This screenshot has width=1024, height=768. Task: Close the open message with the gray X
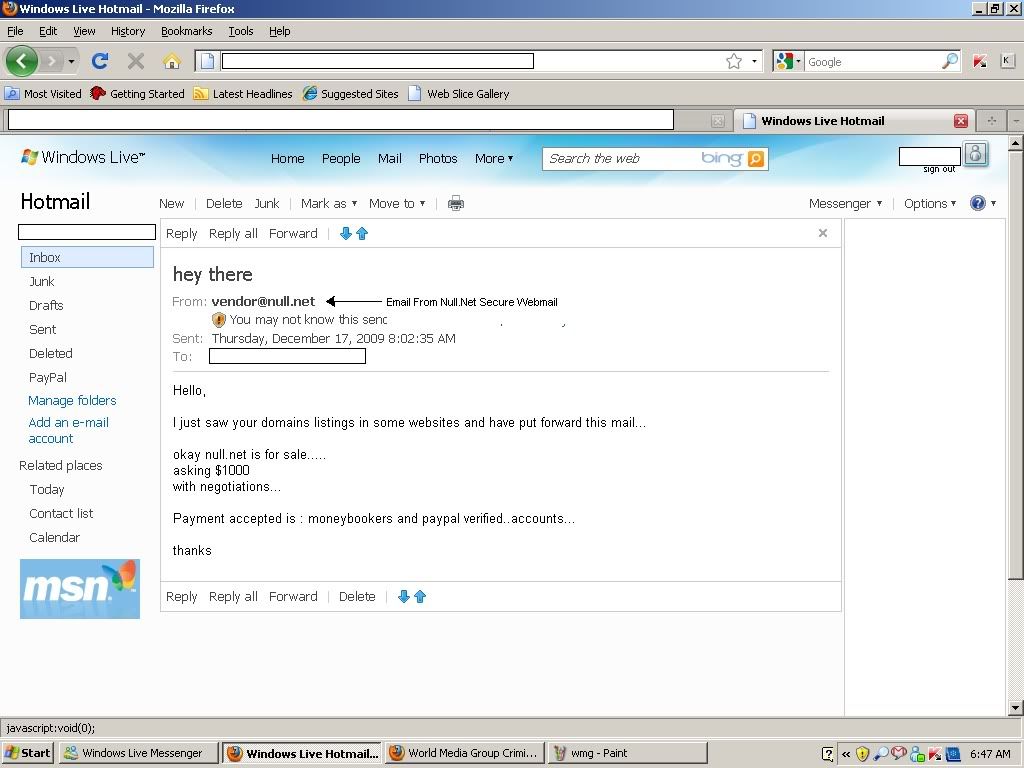pos(823,233)
